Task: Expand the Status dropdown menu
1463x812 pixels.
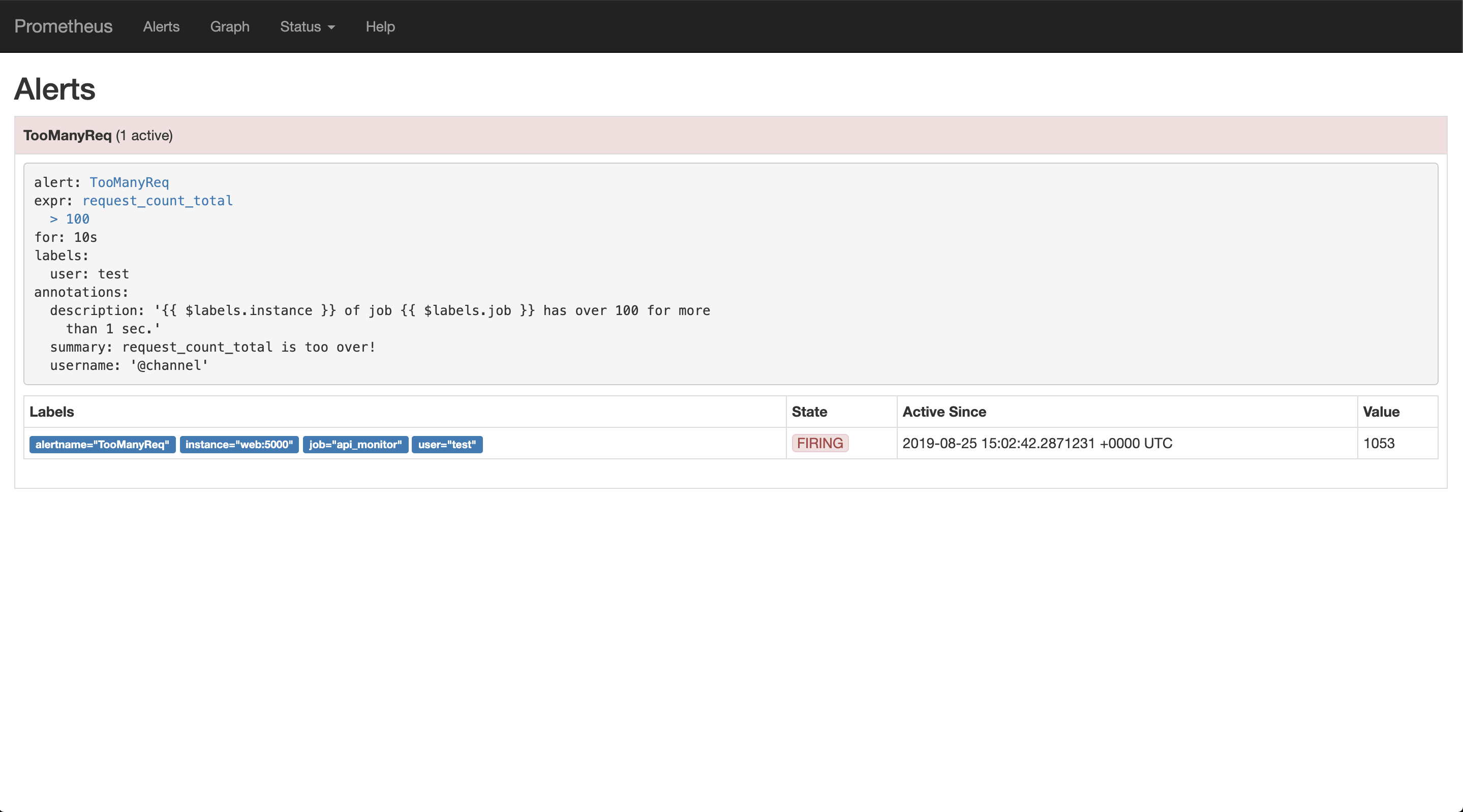Action: coord(301,27)
